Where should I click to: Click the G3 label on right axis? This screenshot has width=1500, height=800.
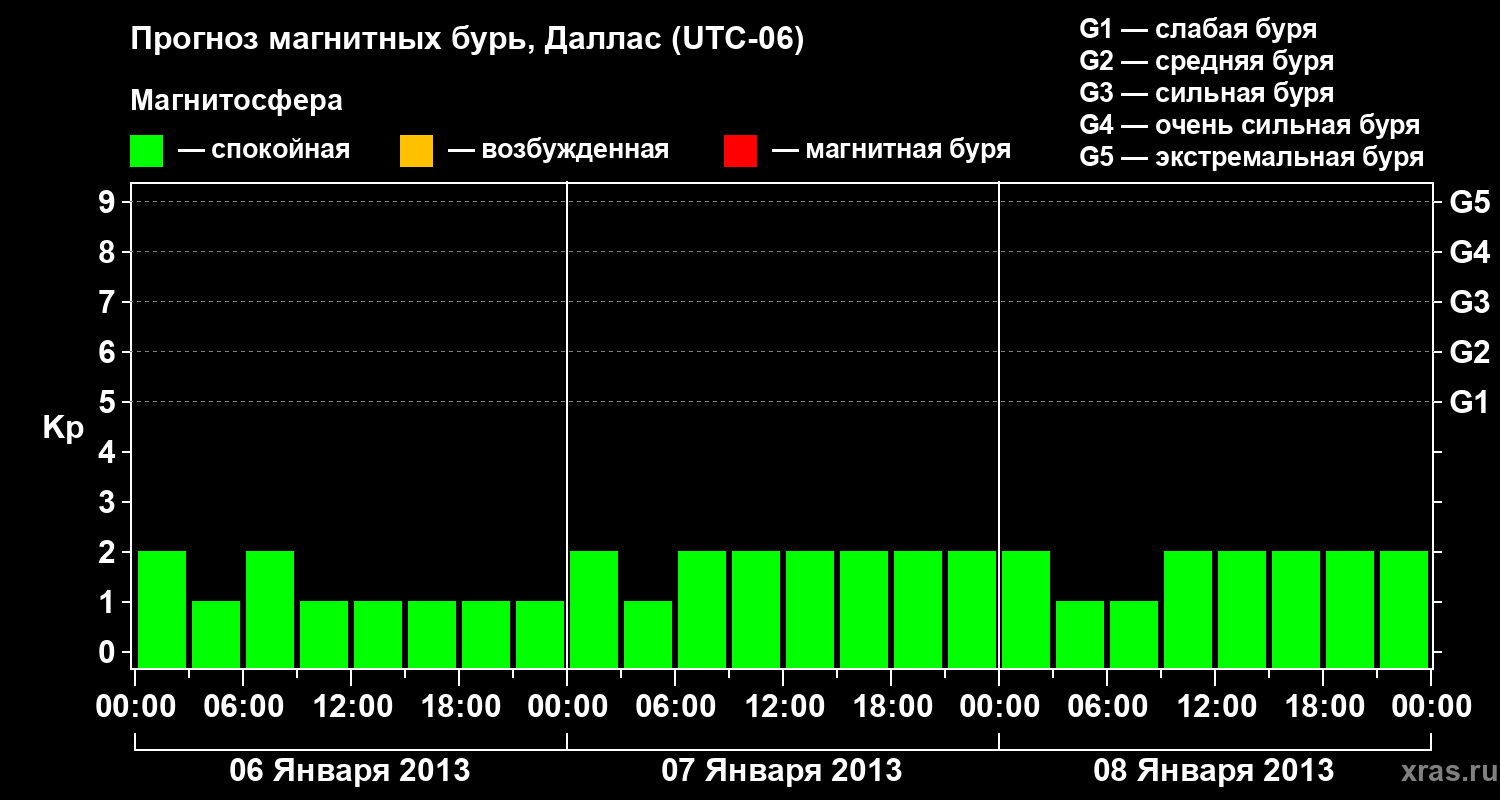tap(1469, 302)
